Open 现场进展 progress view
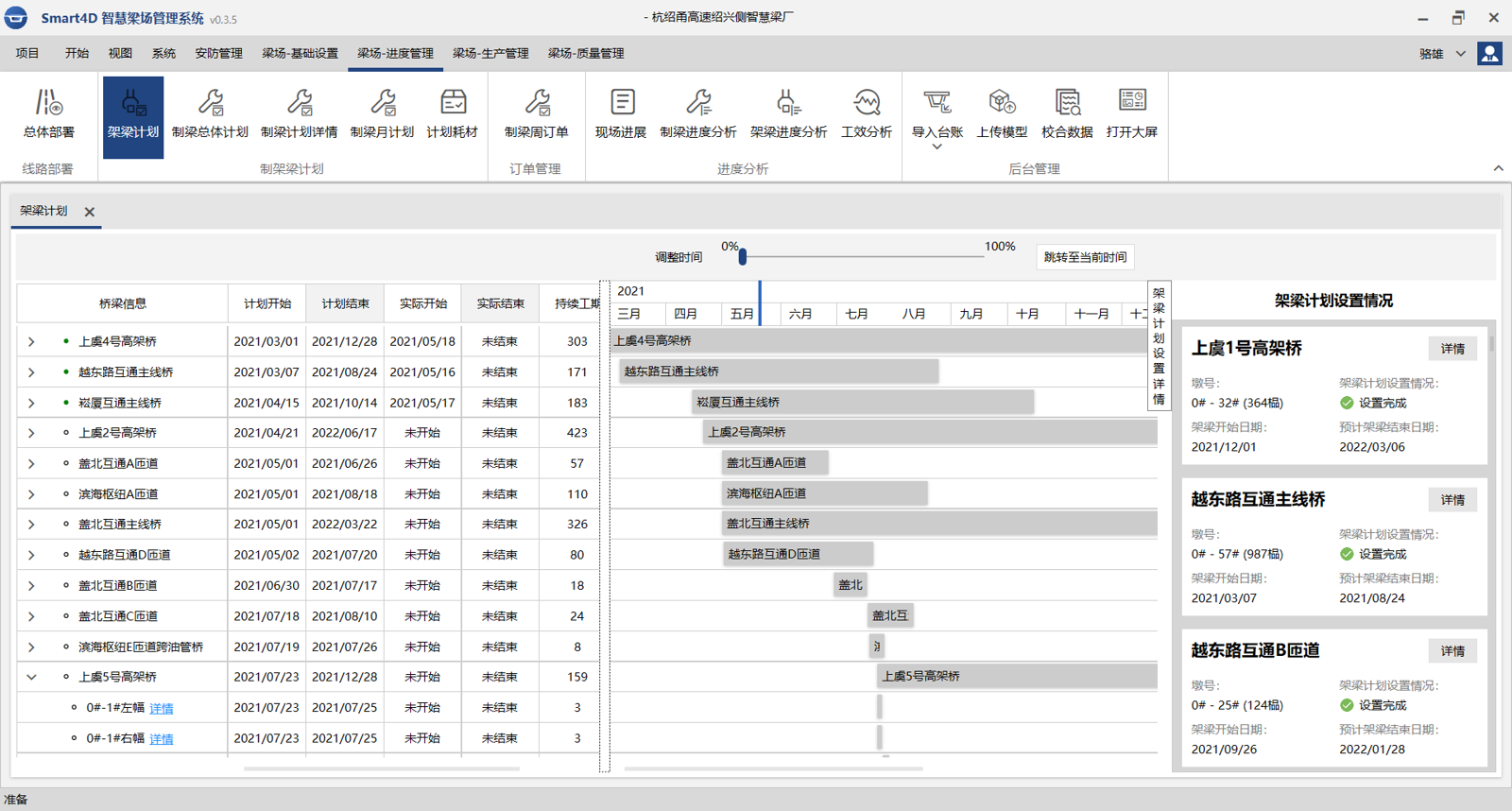1512x811 pixels. (621, 113)
